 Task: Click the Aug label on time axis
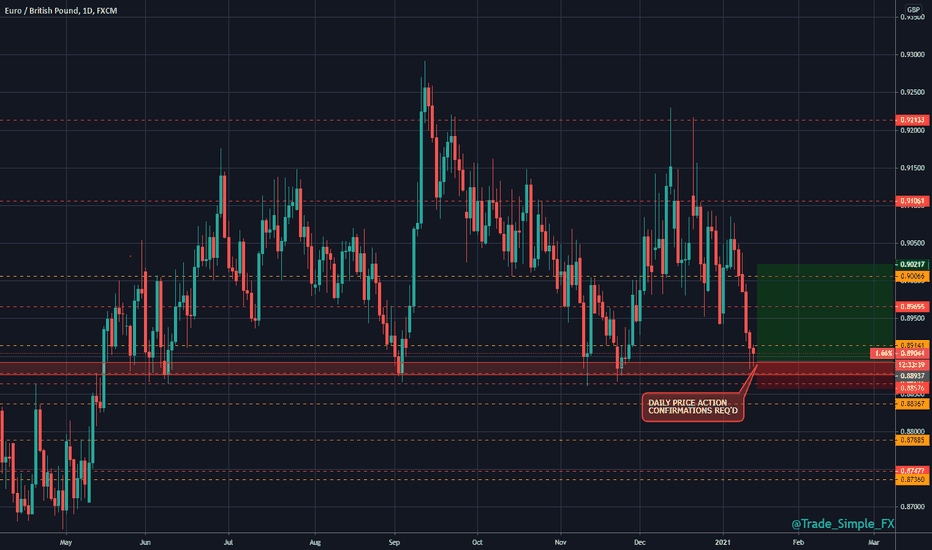pyautogui.click(x=315, y=542)
